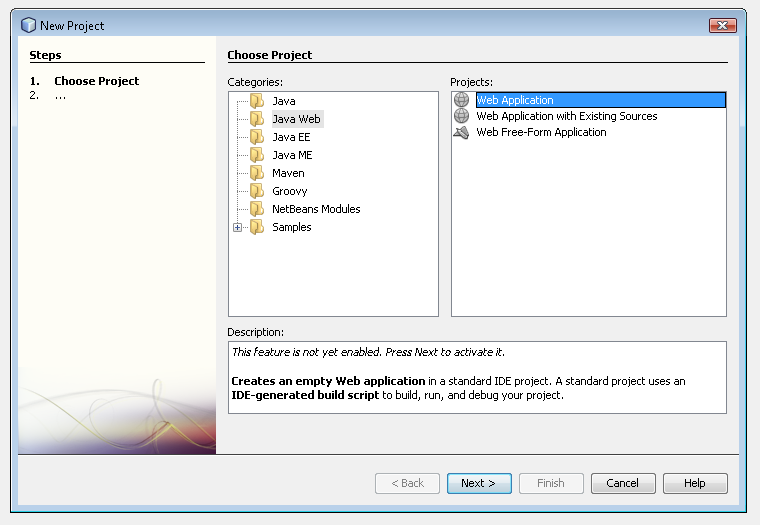
Task: Click the NetBeans Modules folder icon
Action: tap(257, 209)
